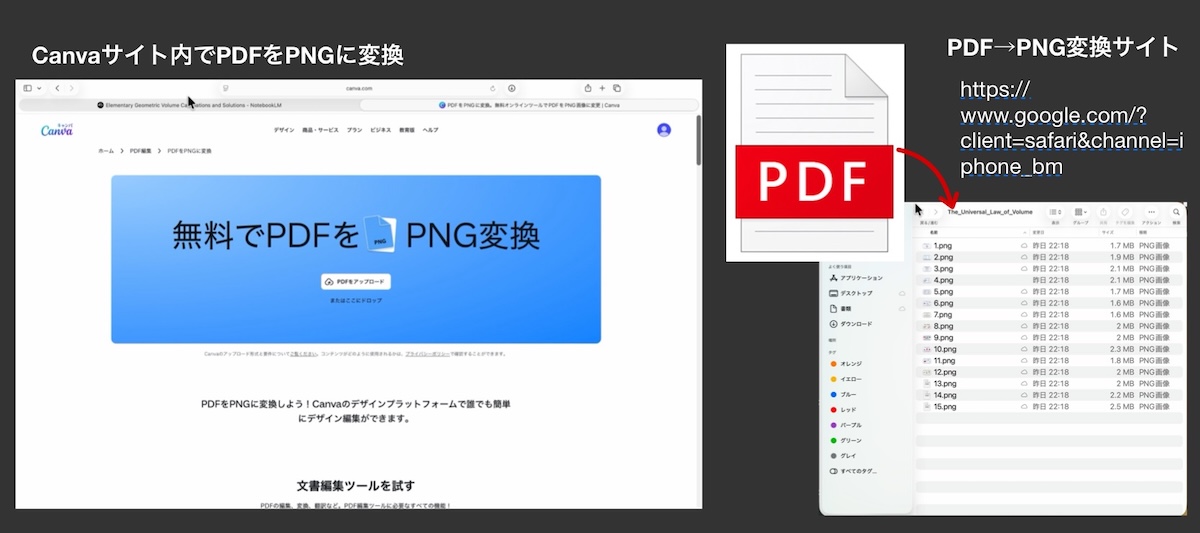Image resolution: width=1200 pixels, height=533 pixels.
Task: Click the PDFをアップロード button
Action: [356, 282]
